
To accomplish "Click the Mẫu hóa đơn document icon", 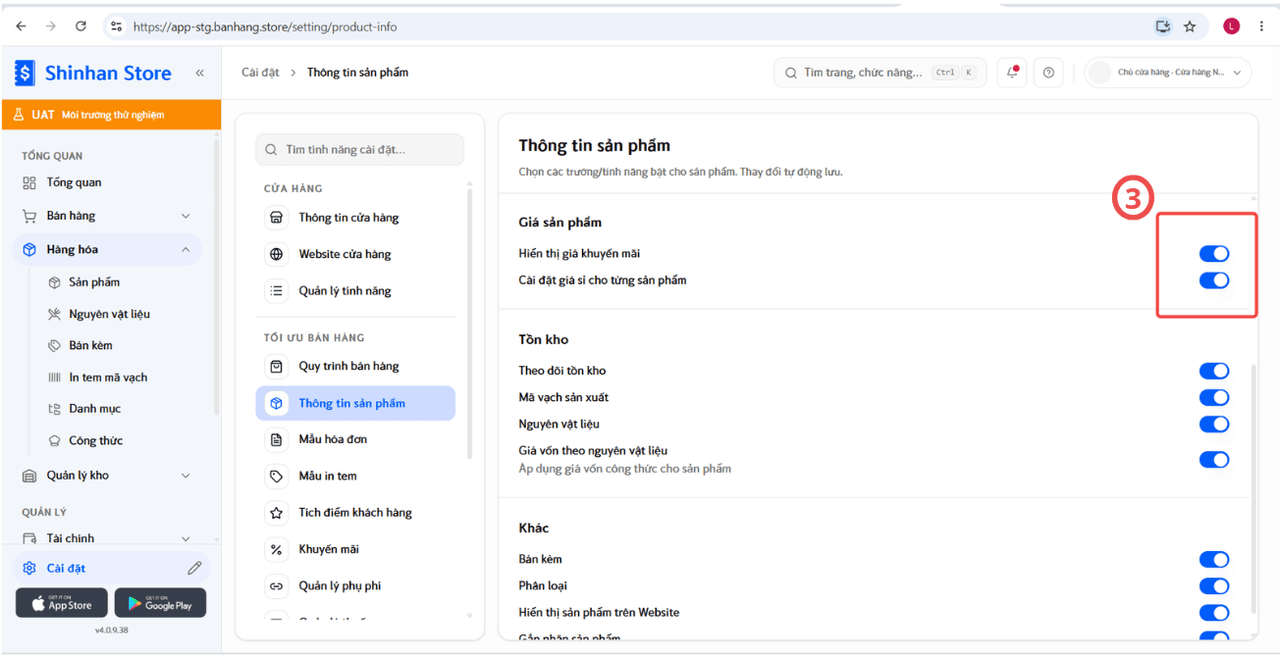I will pos(276,439).
